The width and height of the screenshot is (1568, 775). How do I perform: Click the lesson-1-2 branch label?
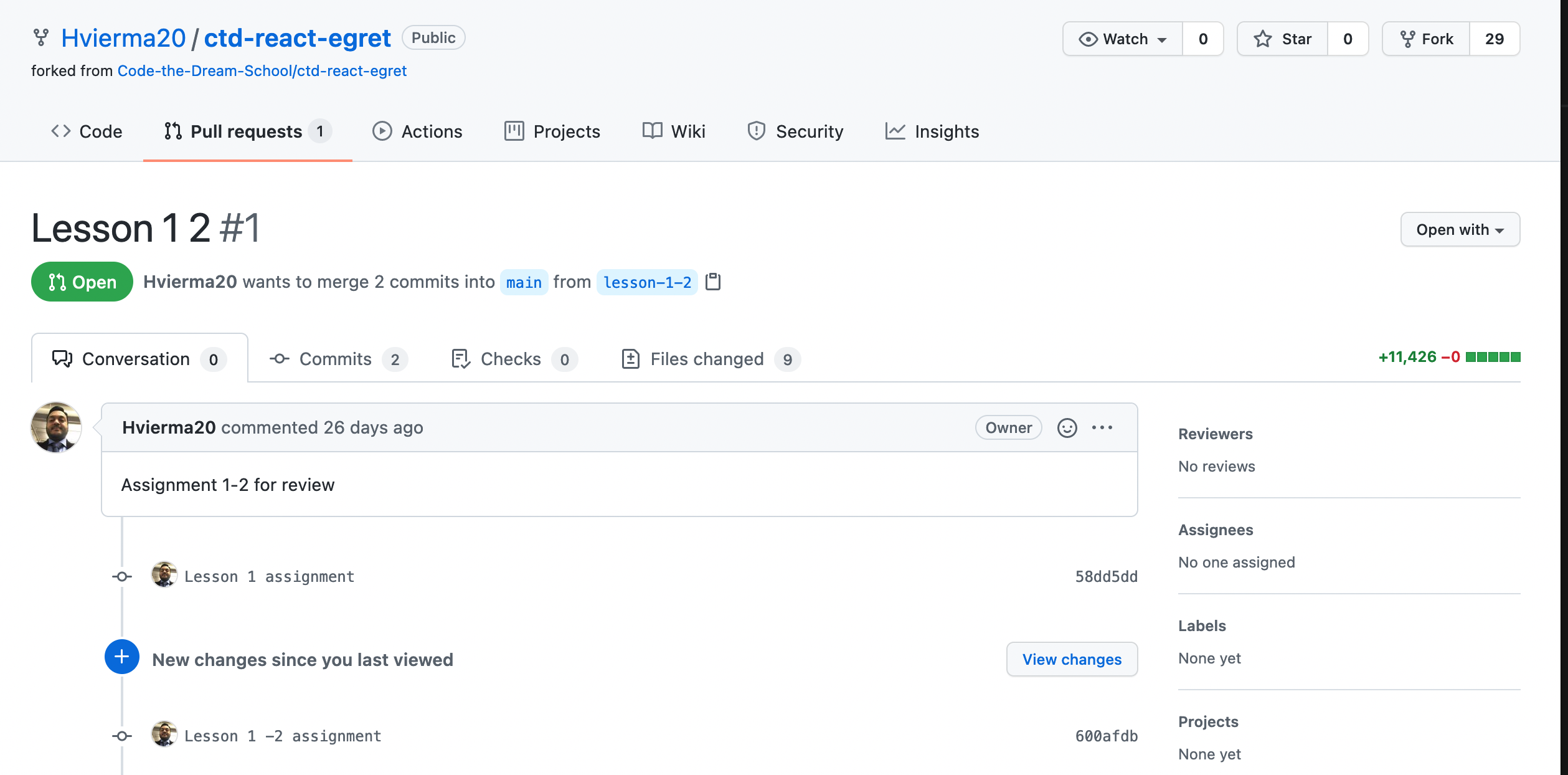[x=647, y=282]
